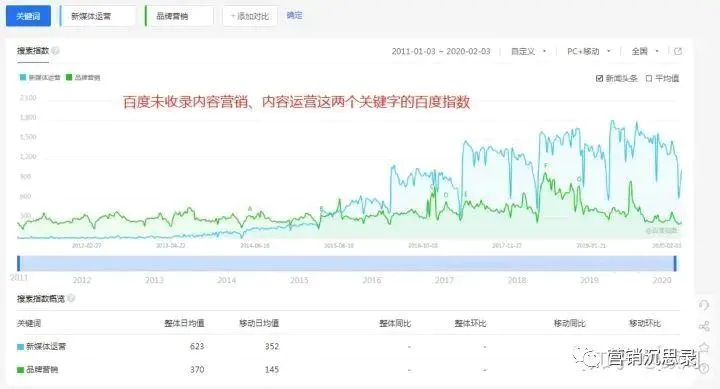Screen dimensions: 720x389
Task: Click the value 623 in the table
Action: click(x=197, y=346)
